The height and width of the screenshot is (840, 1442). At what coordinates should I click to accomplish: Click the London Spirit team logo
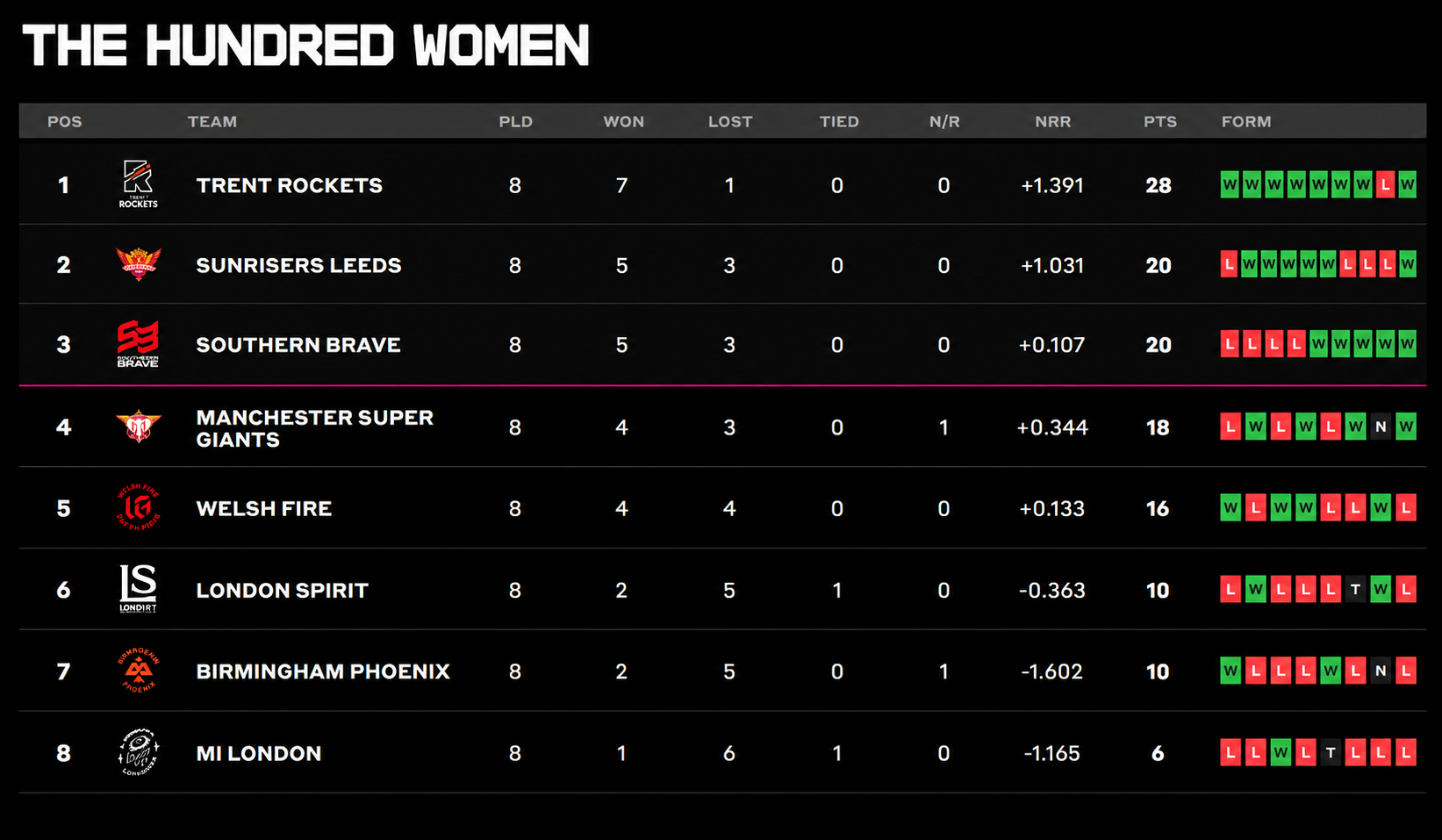point(139,589)
